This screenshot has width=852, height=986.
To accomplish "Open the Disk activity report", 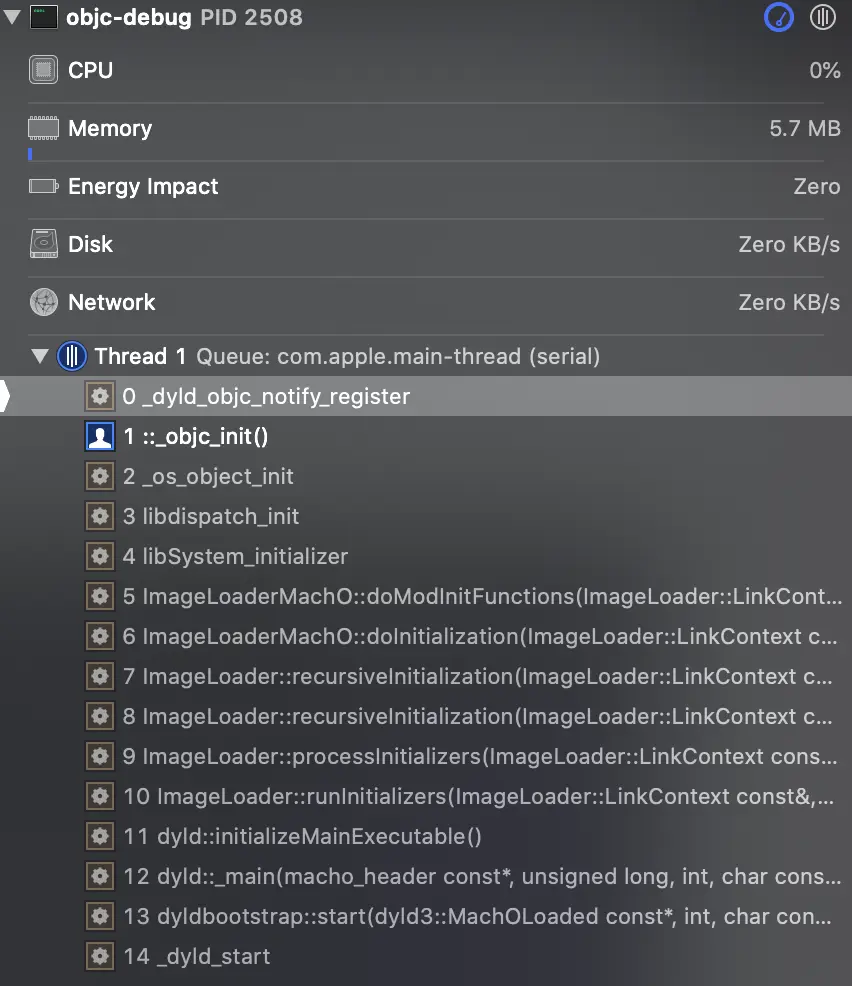I will pos(90,244).
